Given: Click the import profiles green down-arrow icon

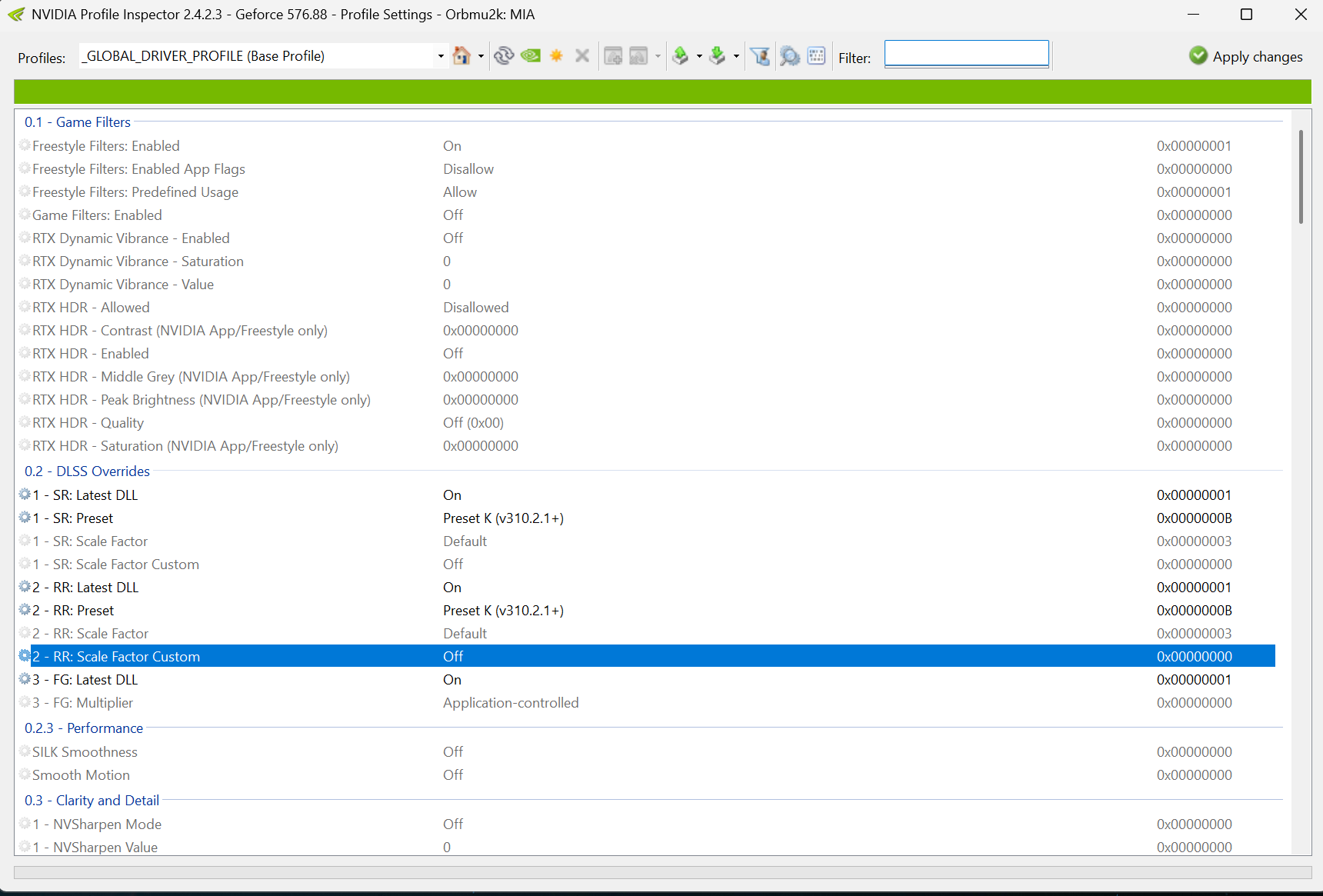Looking at the screenshot, I should pos(717,56).
